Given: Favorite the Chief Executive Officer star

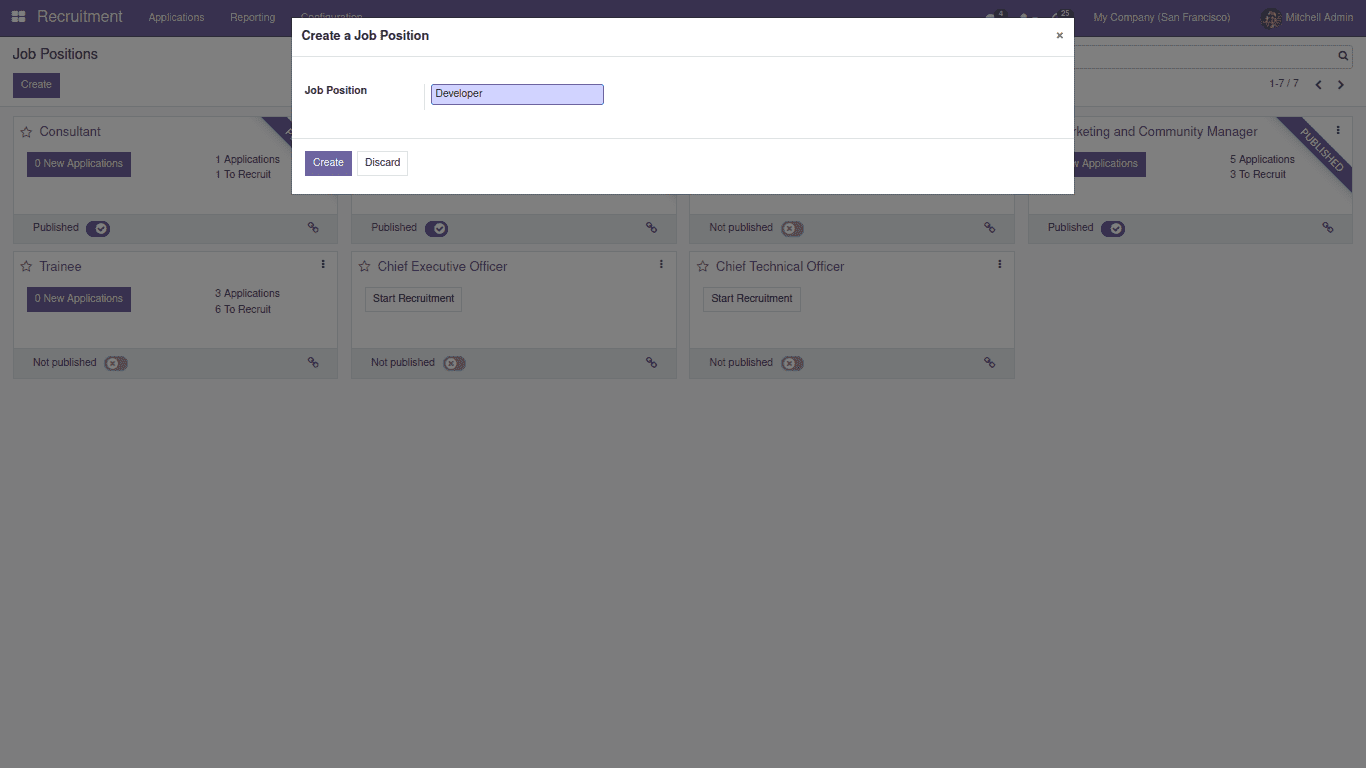Looking at the screenshot, I should coord(364,267).
